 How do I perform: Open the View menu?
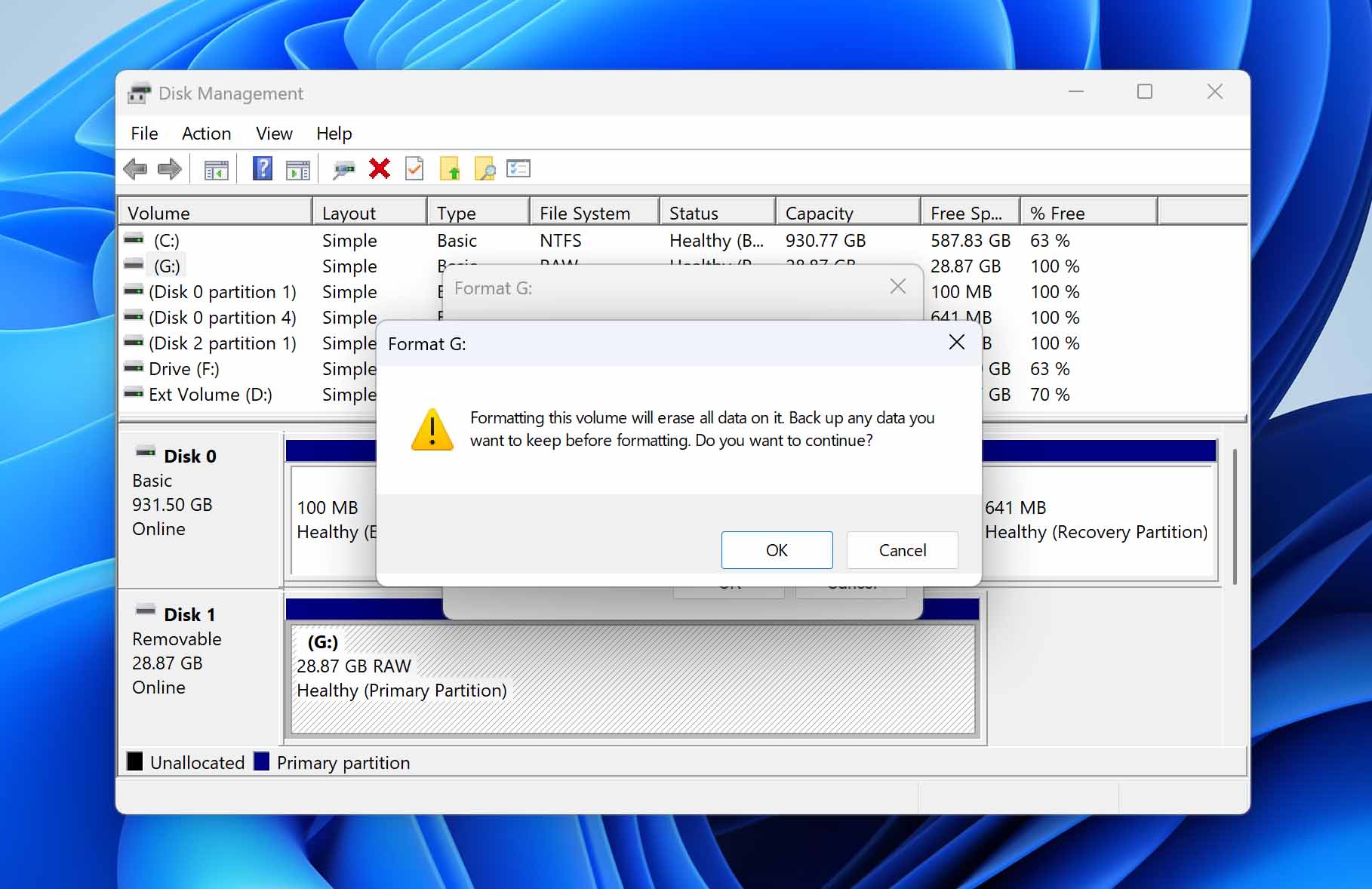pos(274,134)
